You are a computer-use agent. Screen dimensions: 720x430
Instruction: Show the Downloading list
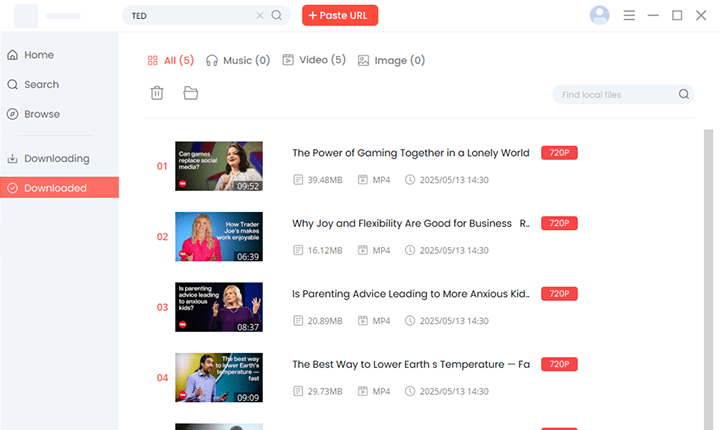(56, 158)
